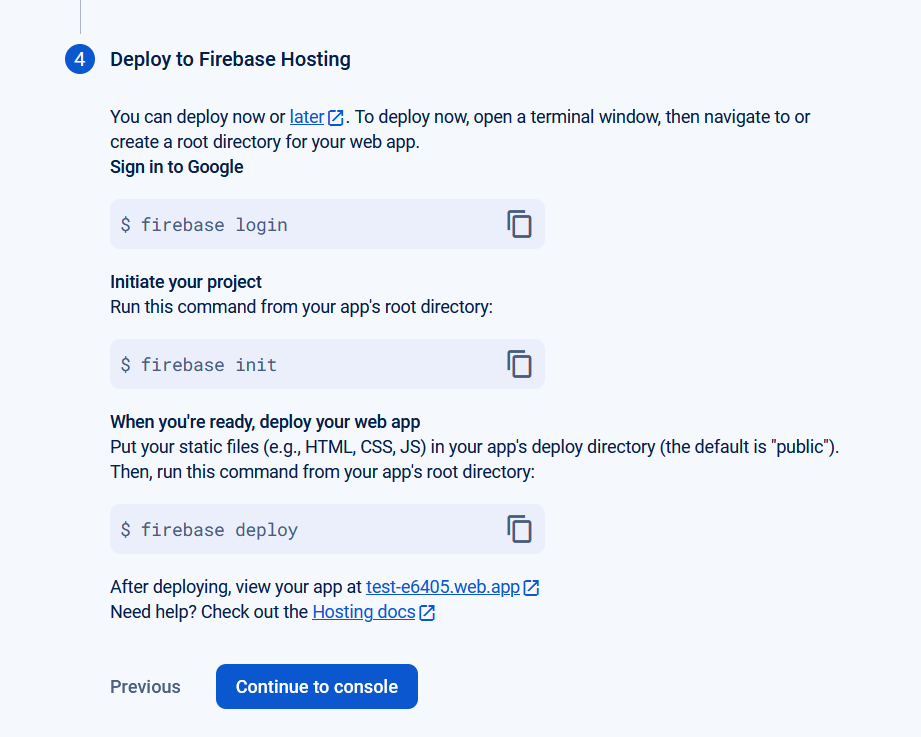The width and height of the screenshot is (921, 737).
Task: Click the '$ firebase init' code text
Action: [199, 365]
